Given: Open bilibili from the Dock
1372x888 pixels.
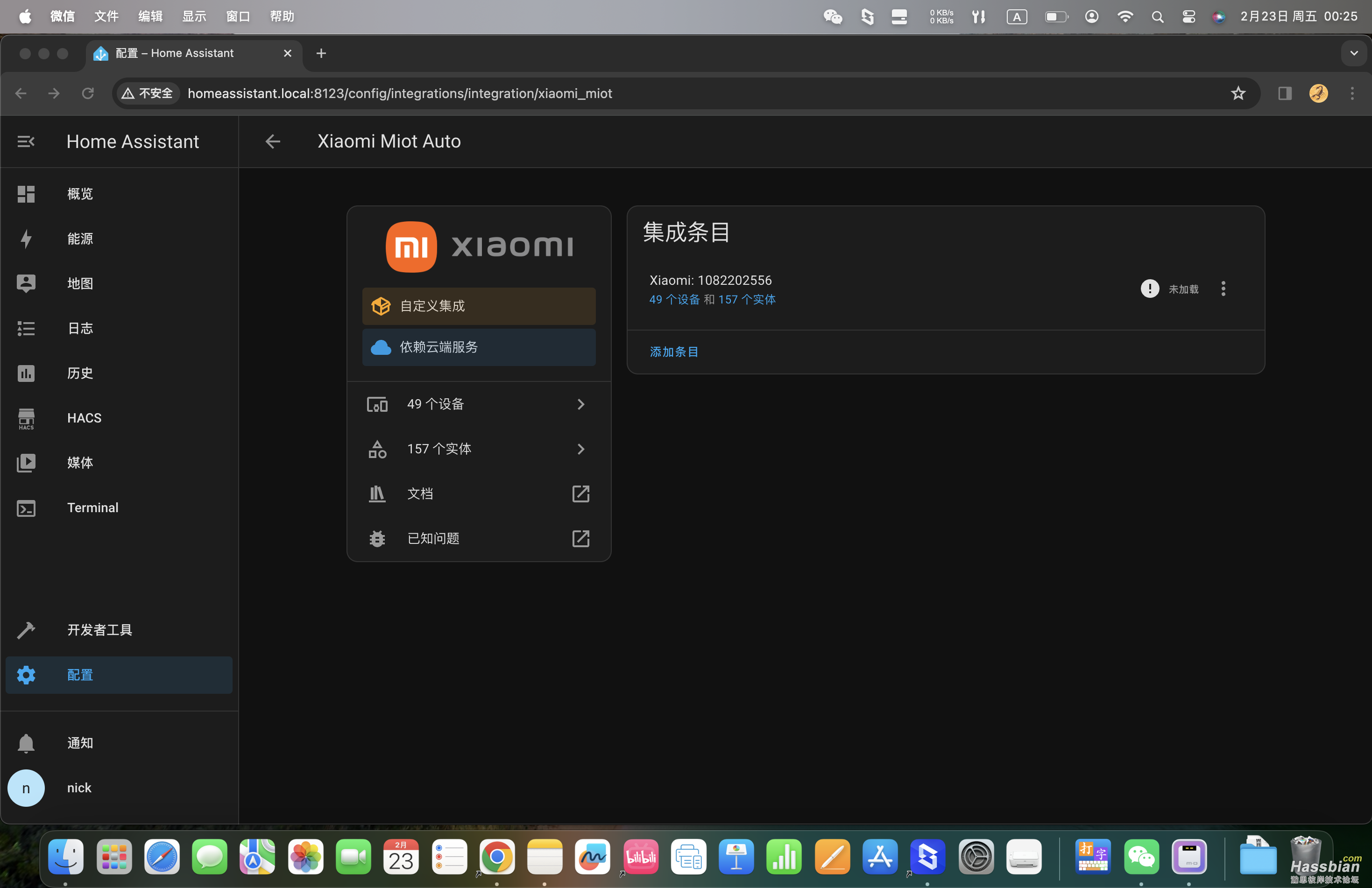Looking at the screenshot, I should 640,857.
